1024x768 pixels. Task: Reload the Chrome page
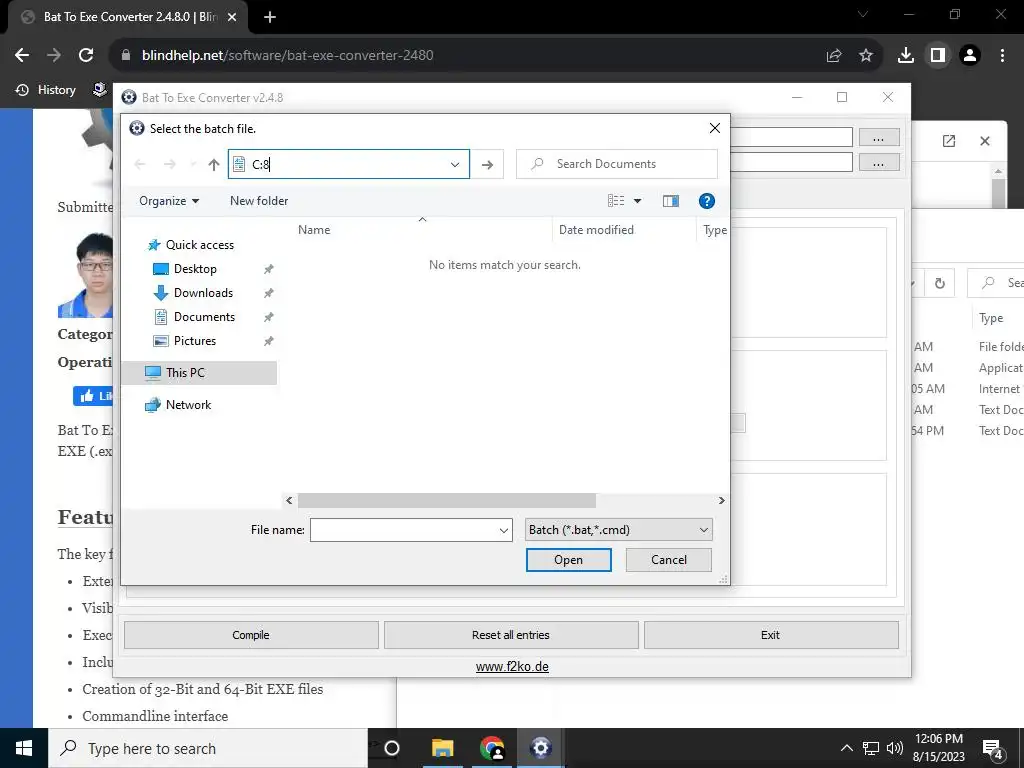pyautogui.click(x=86, y=56)
